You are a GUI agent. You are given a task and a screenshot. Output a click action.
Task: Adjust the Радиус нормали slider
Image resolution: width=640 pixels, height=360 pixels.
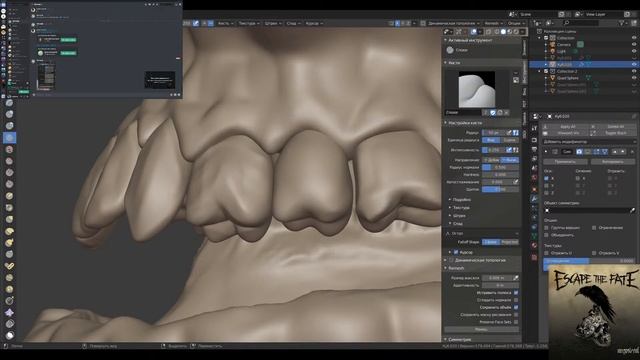[500, 167]
